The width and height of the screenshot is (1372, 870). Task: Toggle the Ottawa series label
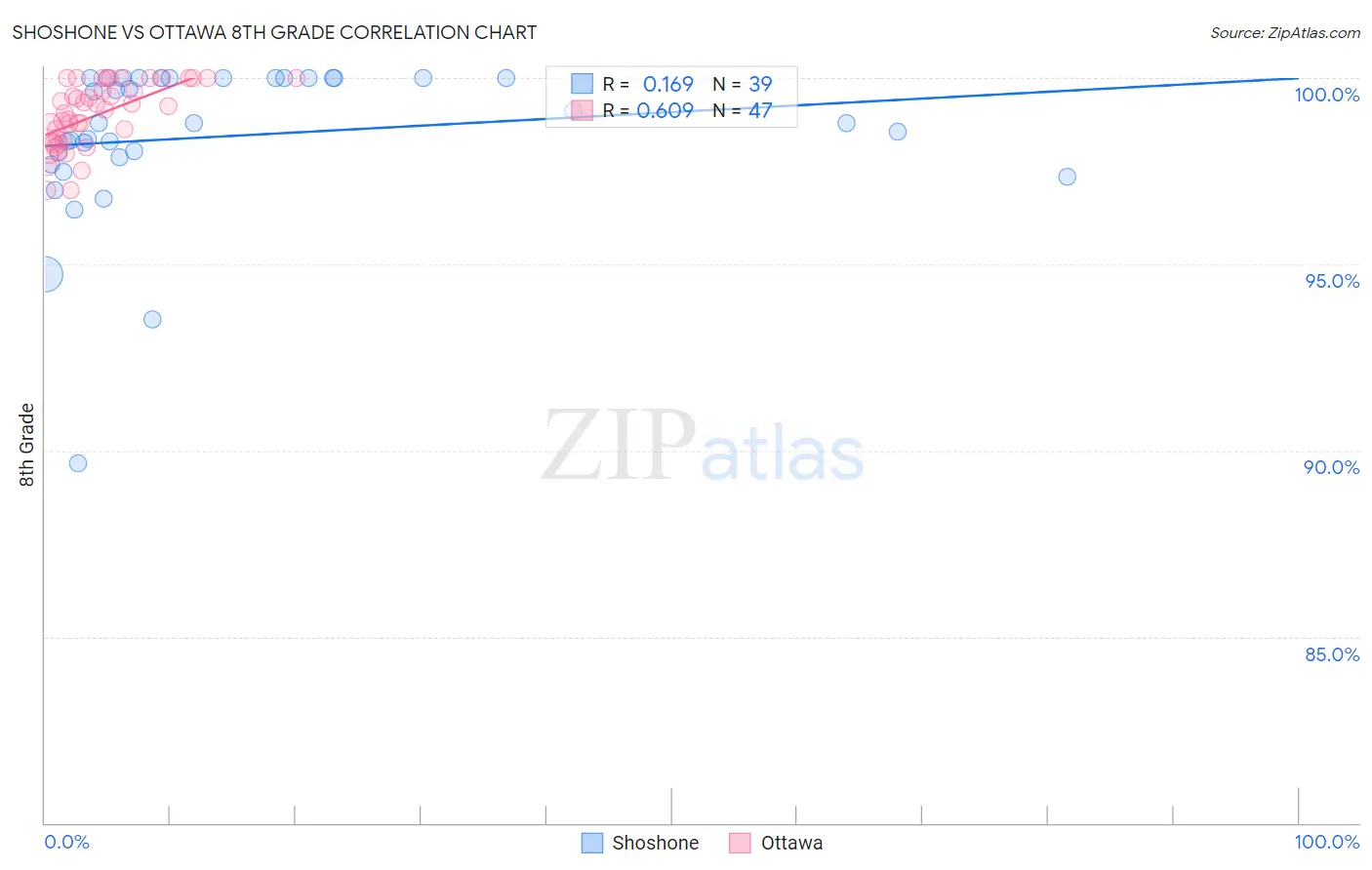click(x=791, y=843)
